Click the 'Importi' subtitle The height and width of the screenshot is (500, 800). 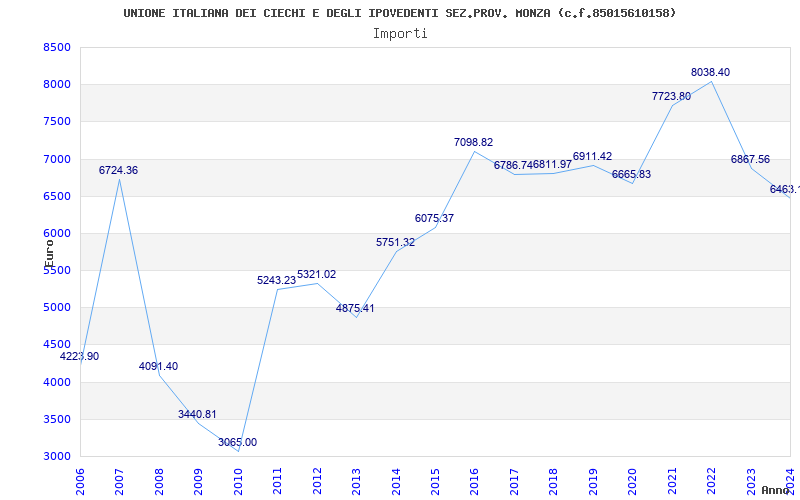point(400,34)
